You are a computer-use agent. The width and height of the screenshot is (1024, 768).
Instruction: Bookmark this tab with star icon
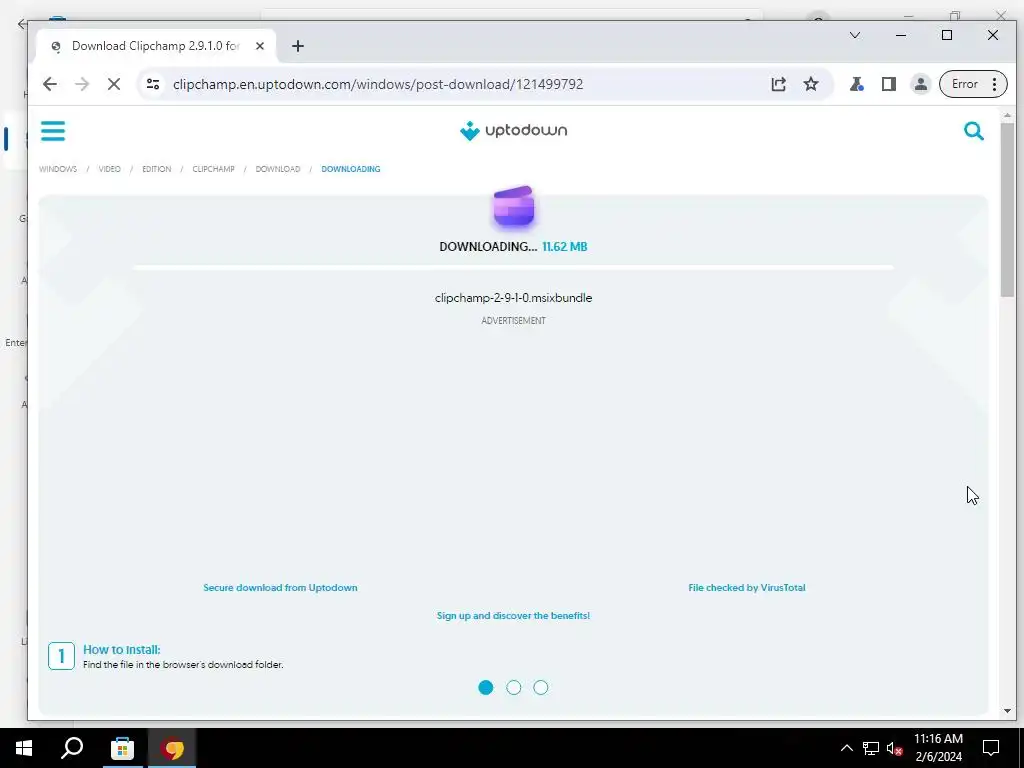click(811, 84)
